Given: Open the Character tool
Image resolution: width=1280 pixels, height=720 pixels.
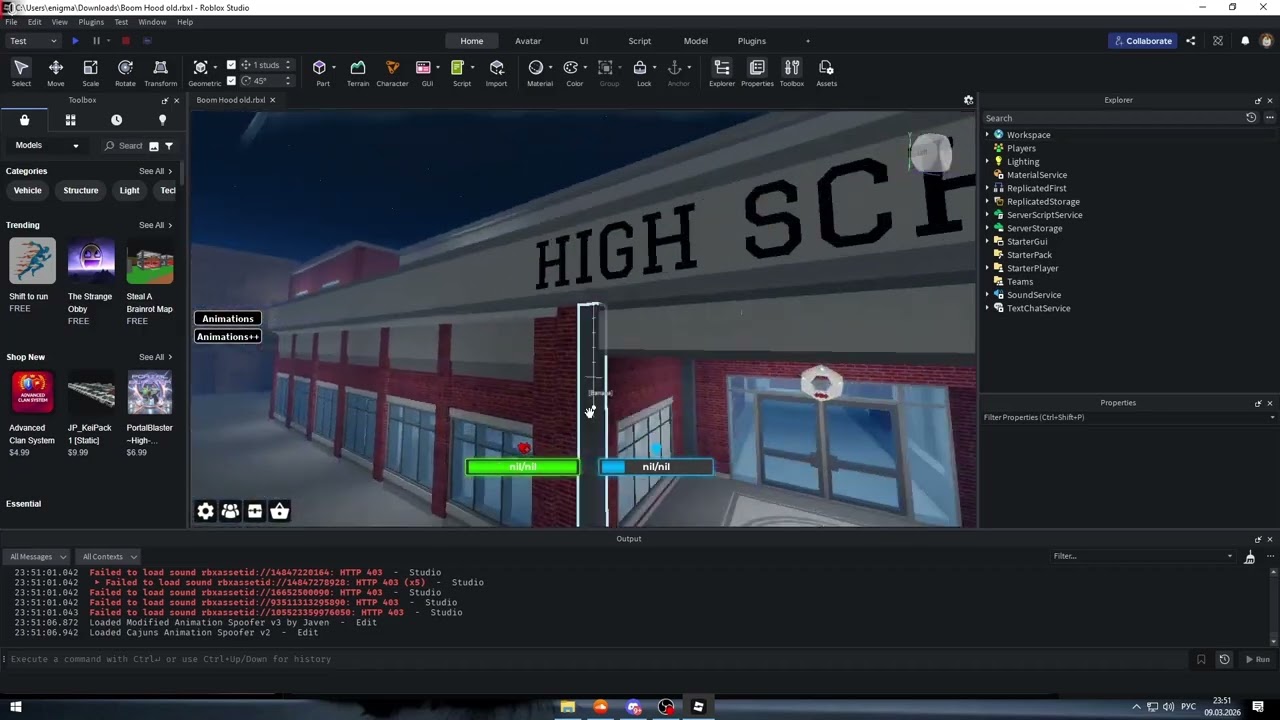Looking at the screenshot, I should [392, 72].
